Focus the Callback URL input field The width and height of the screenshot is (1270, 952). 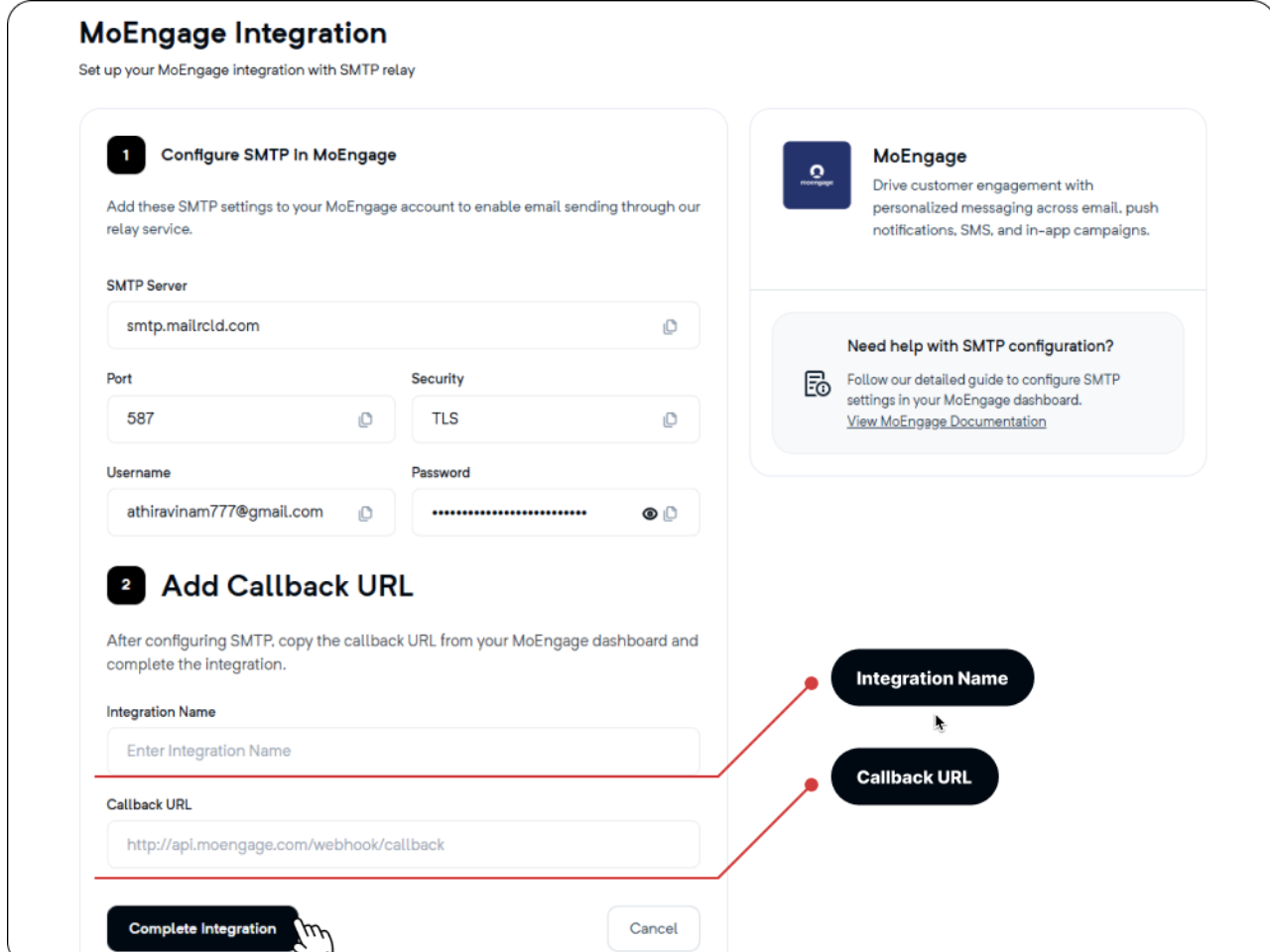pyautogui.click(x=403, y=845)
